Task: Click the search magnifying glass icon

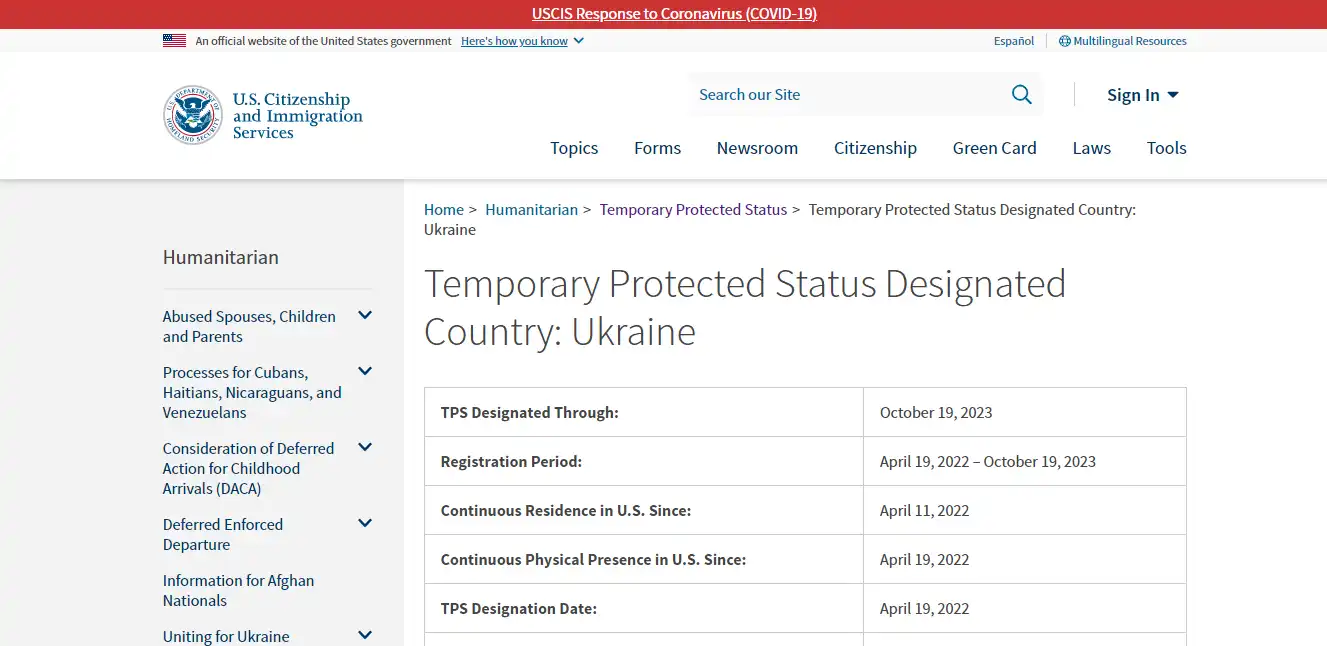Action: (1021, 93)
